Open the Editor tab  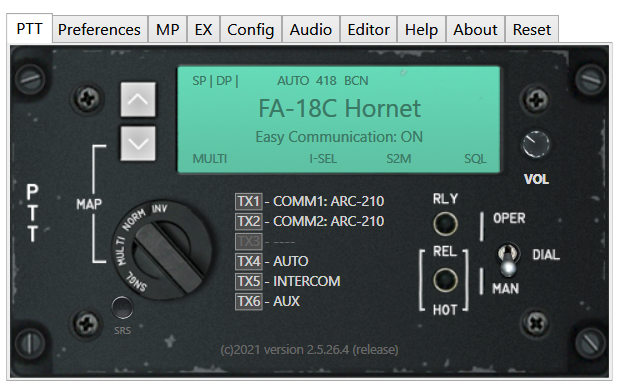[x=368, y=30]
